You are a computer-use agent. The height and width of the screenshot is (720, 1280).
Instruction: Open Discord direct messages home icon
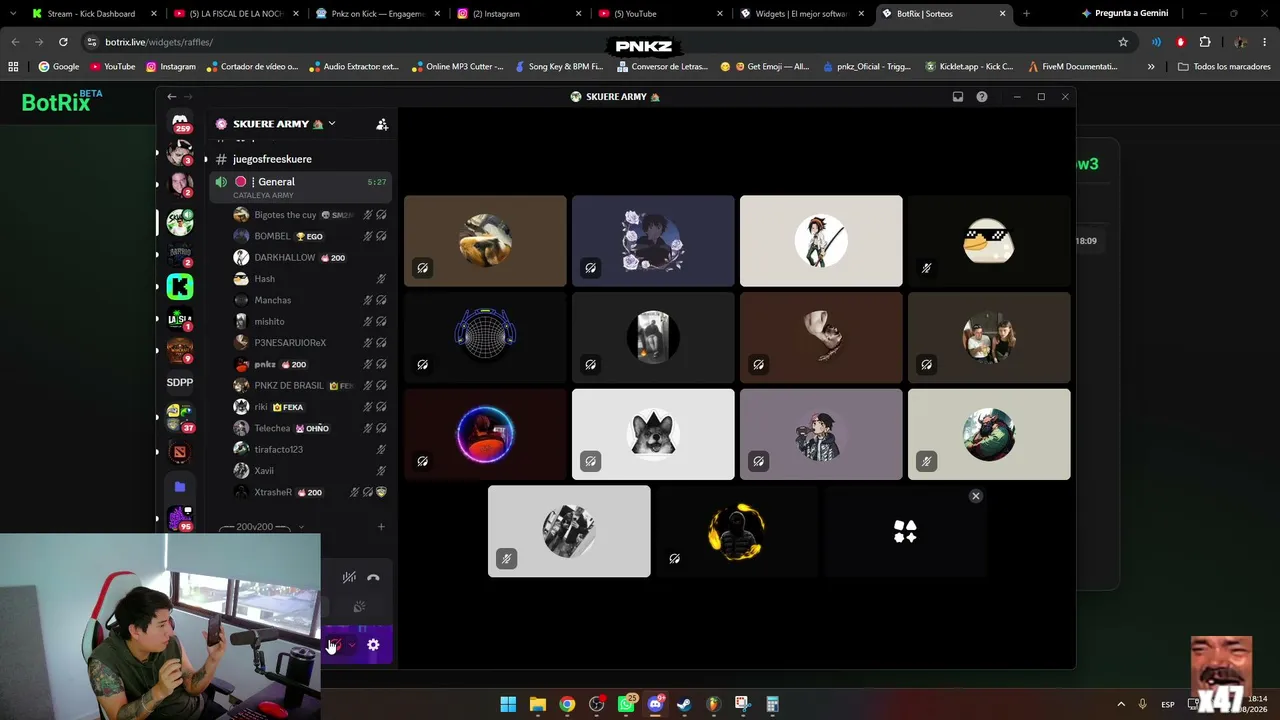click(x=180, y=122)
